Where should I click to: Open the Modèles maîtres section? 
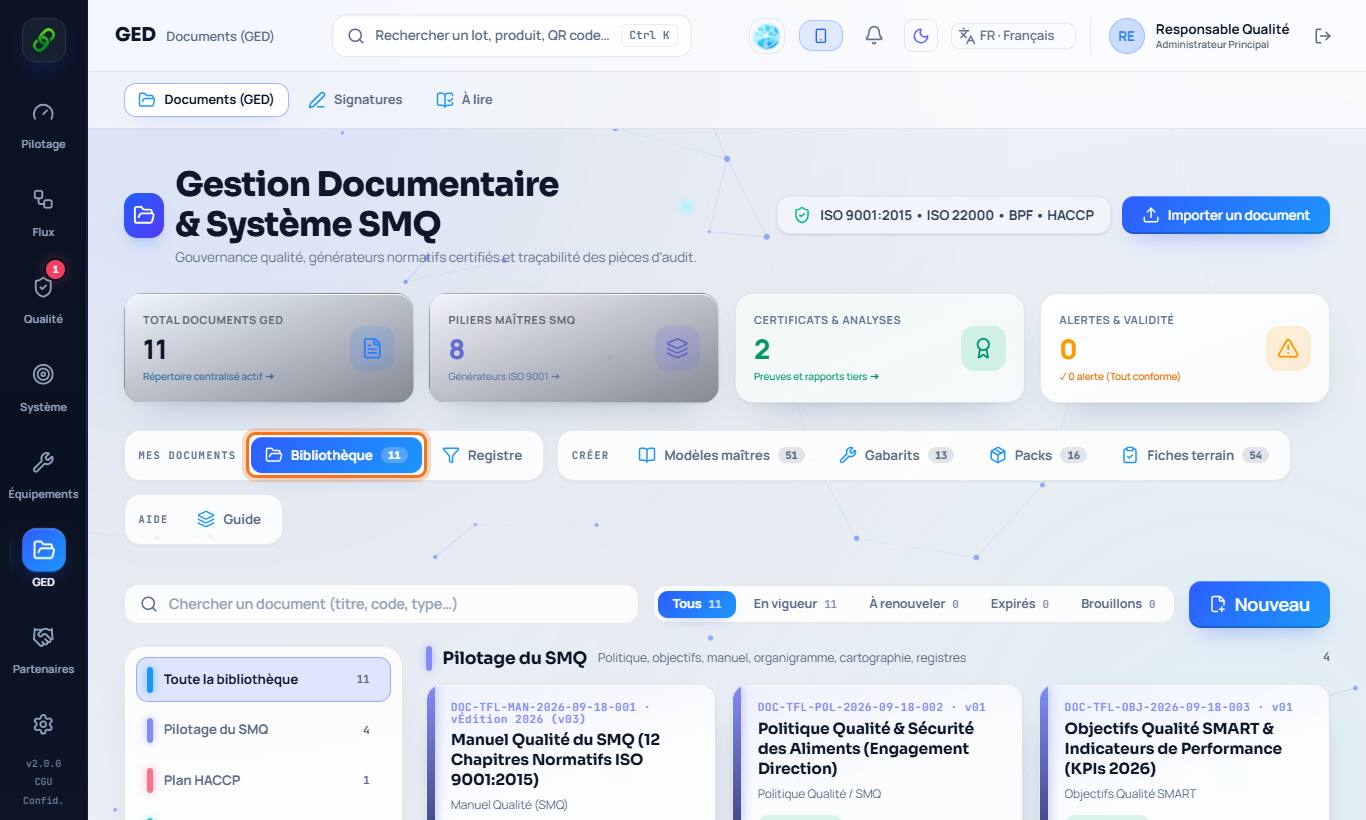coord(721,455)
